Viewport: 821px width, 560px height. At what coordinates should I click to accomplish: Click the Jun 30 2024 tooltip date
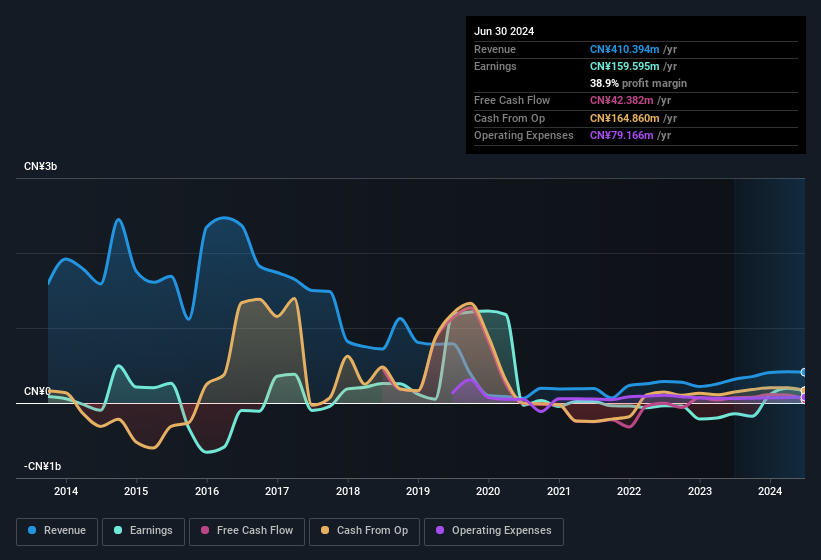(504, 31)
